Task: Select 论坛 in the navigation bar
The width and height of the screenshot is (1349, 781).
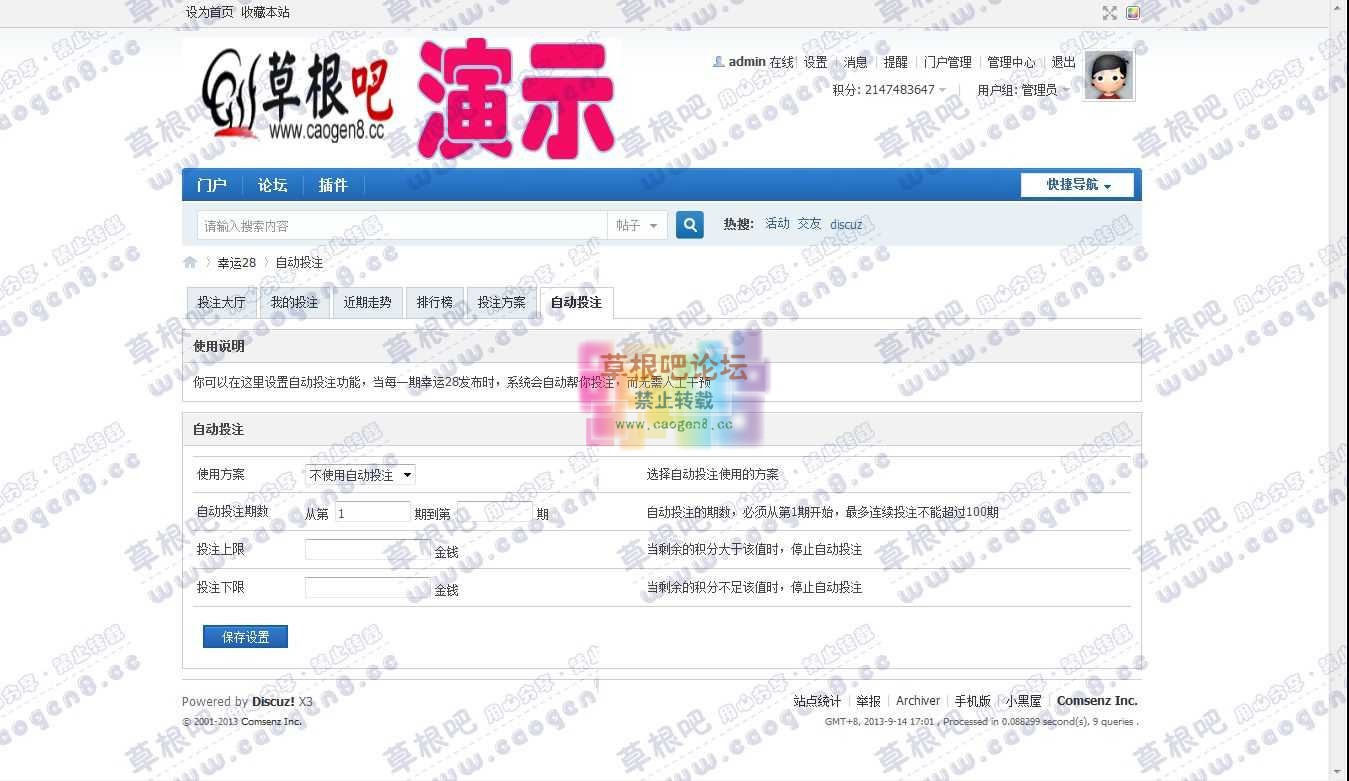Action: [271, 184]
